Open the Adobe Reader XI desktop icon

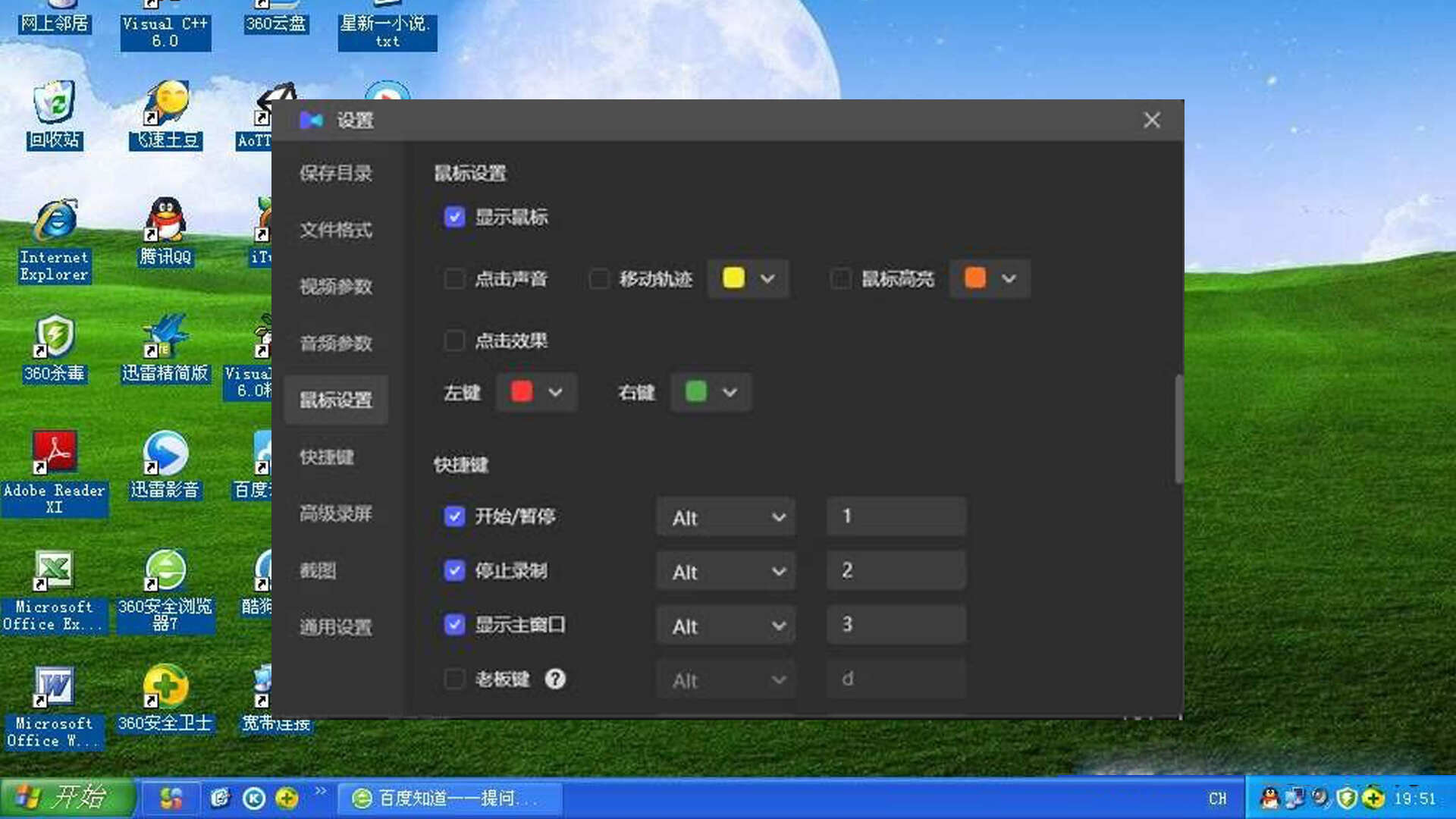[x=55, y=473]
